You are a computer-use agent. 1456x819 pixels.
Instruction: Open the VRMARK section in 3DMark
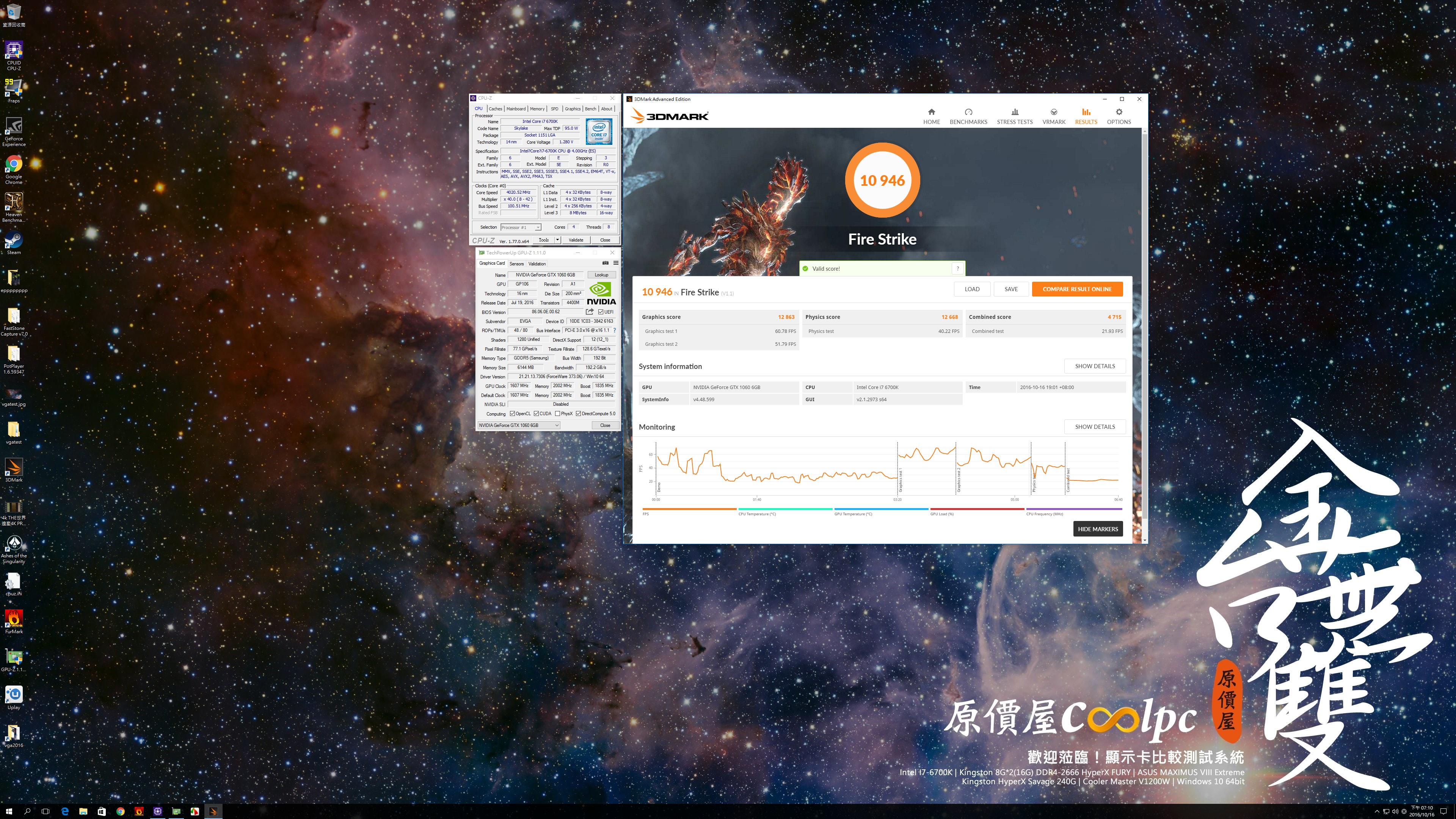pos(1054,116)
